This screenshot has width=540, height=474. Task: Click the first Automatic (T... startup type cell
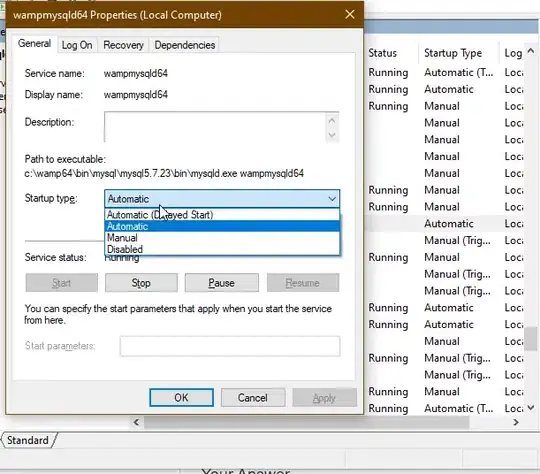(x=458, y=72)
